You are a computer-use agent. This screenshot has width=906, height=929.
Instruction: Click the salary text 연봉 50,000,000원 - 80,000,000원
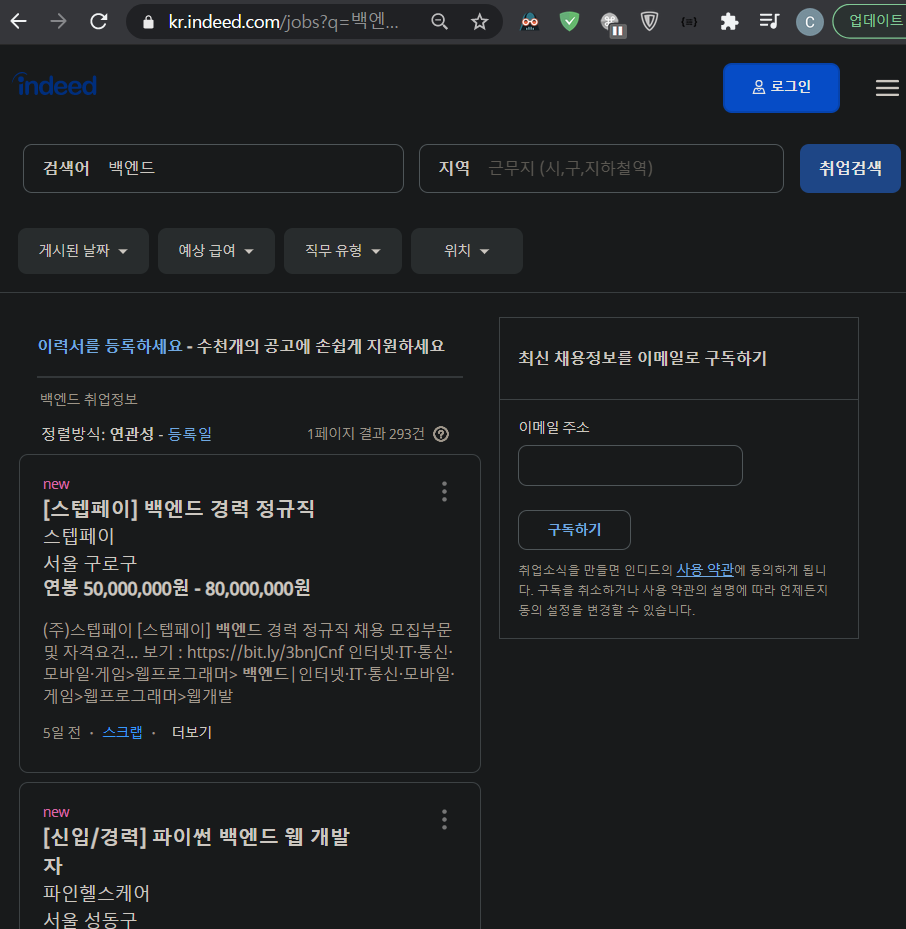pos(177,588)
